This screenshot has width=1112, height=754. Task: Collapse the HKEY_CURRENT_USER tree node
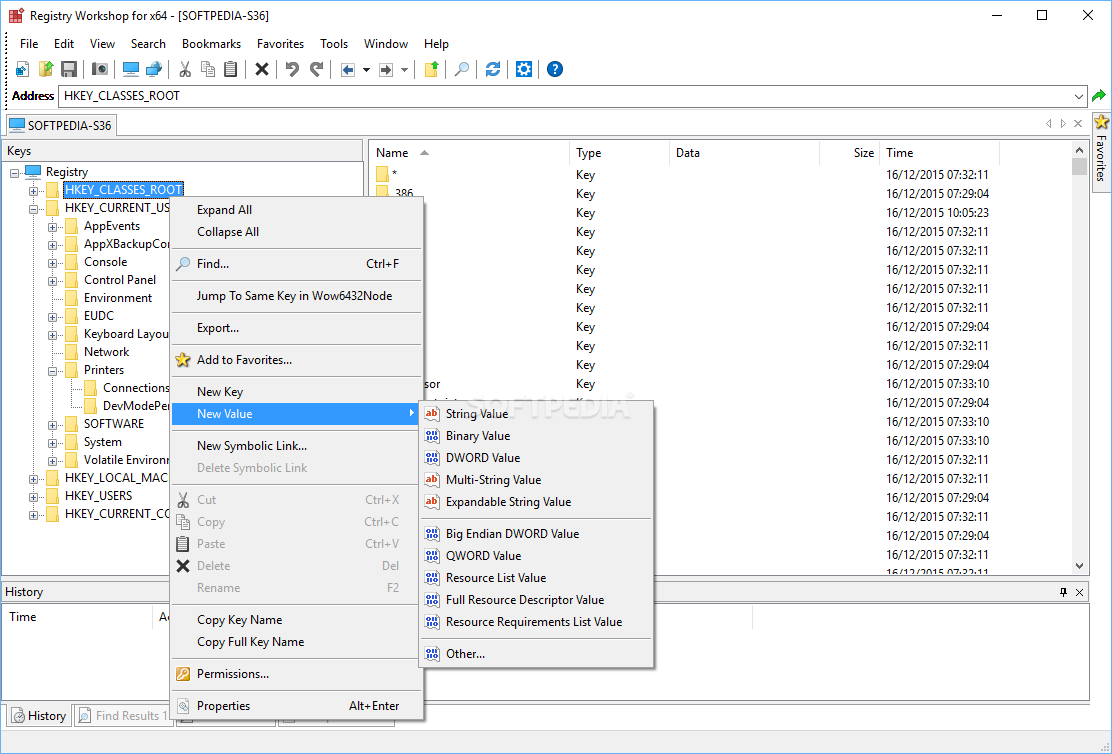click(x=33, y=209)
